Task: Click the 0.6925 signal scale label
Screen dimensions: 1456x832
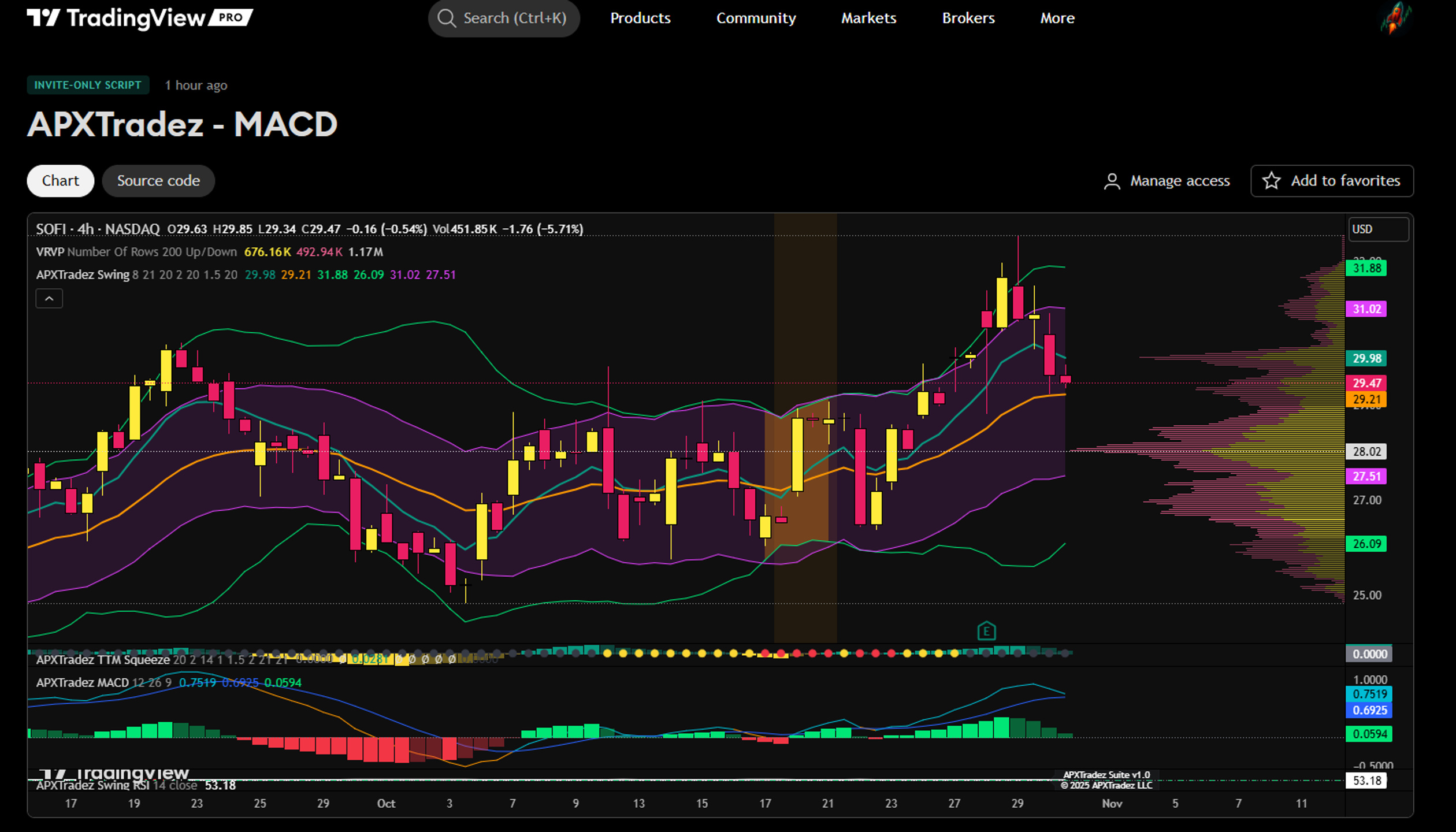Action: (1369, 711)
